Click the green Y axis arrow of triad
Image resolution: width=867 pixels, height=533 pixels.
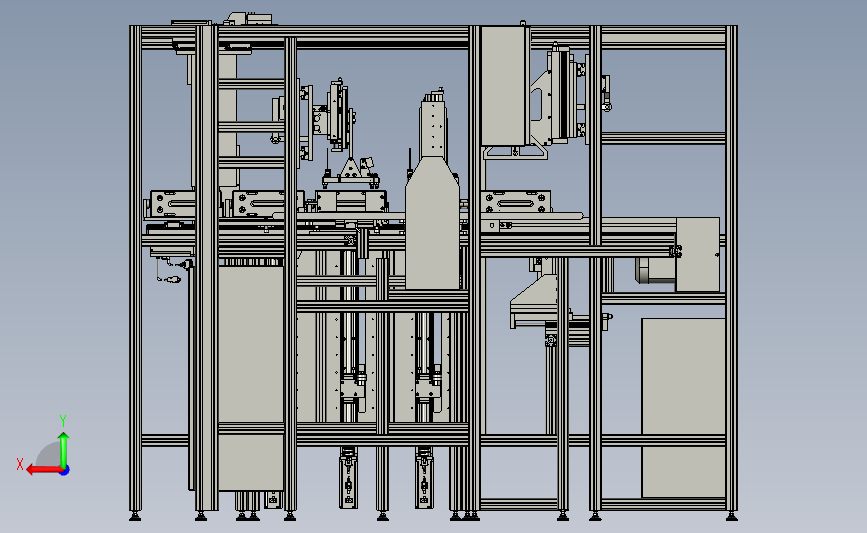pyautogui.click(x=64, y=450)
